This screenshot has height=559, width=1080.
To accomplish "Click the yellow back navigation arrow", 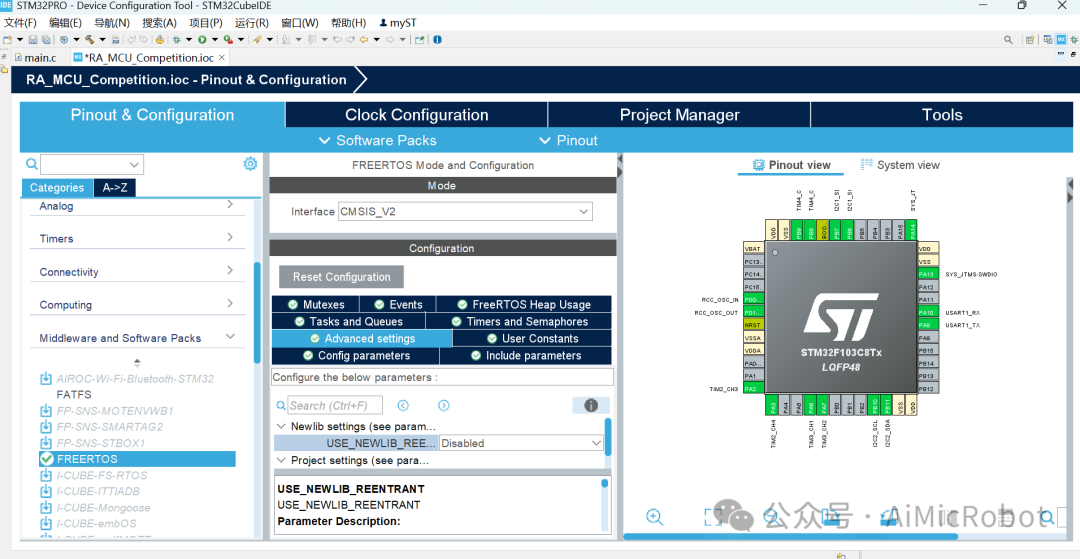I will [x=364, y=40].
